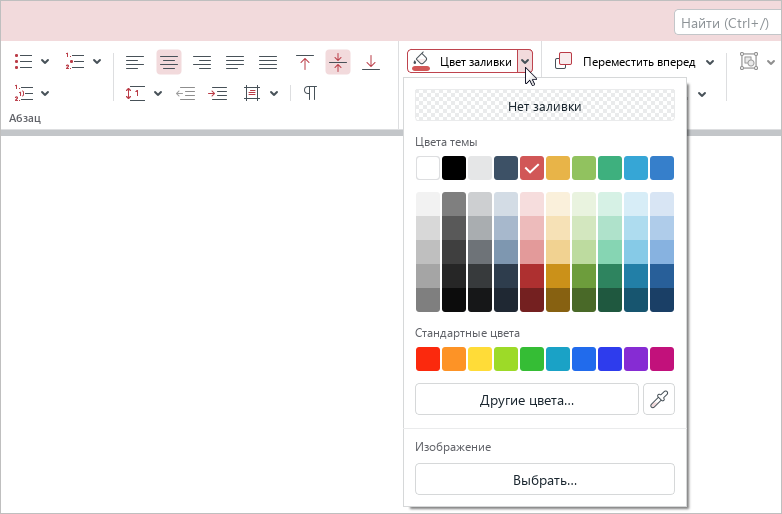Screen dimensions: 782x514
Task: Justify text across full width
Action: click(x=235, y=62)
